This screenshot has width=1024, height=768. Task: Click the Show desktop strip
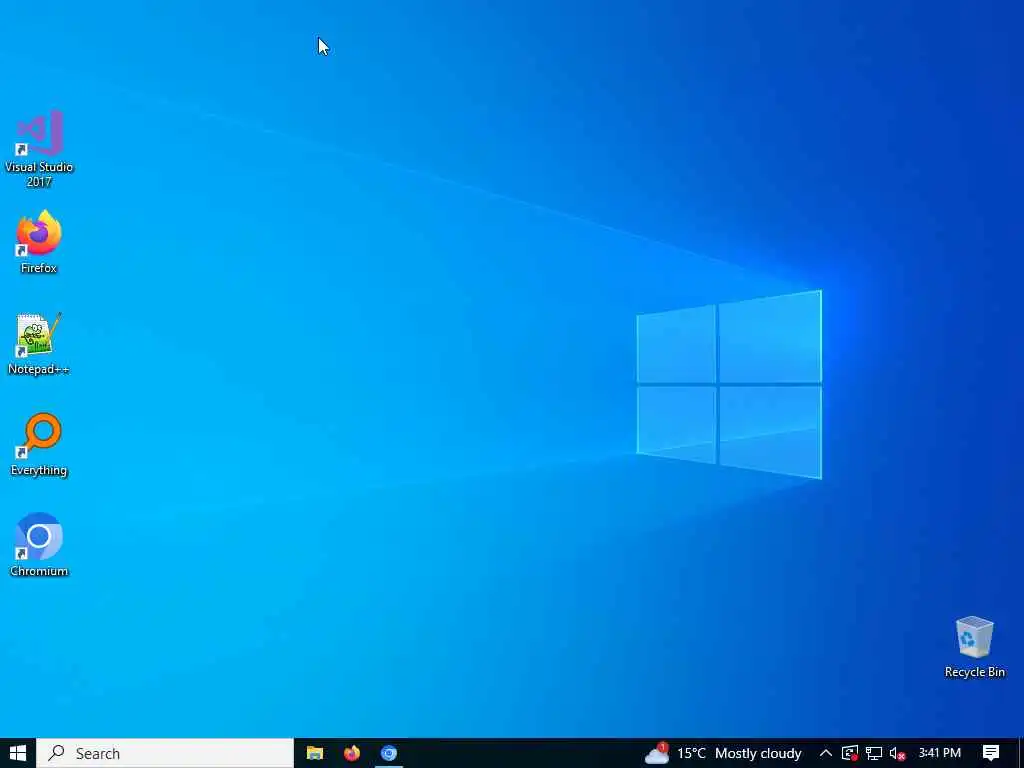[x=1020, y=753]
